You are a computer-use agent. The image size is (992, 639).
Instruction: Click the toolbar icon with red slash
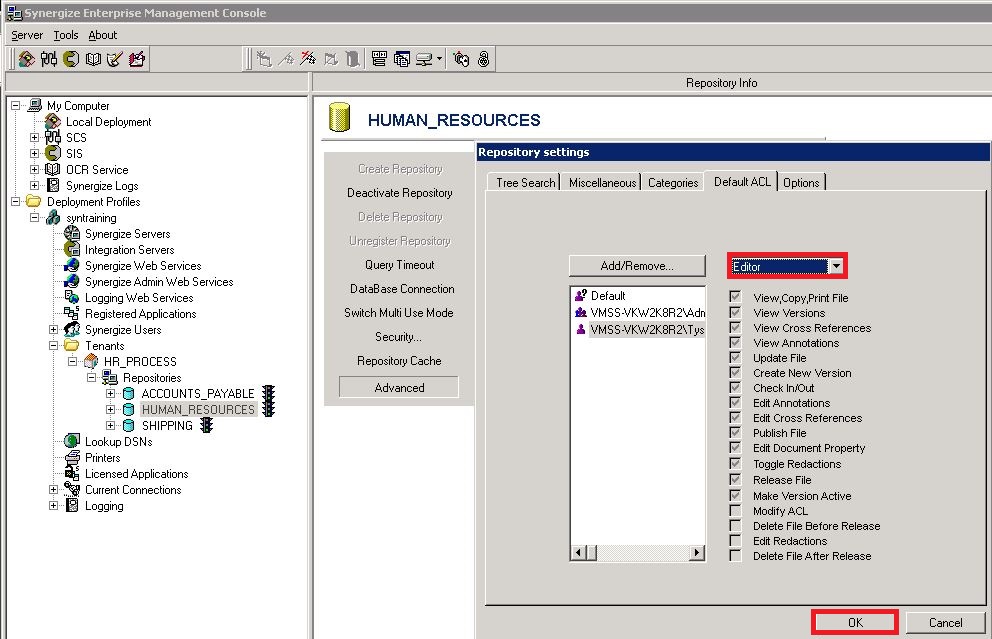tap(308, 59)
